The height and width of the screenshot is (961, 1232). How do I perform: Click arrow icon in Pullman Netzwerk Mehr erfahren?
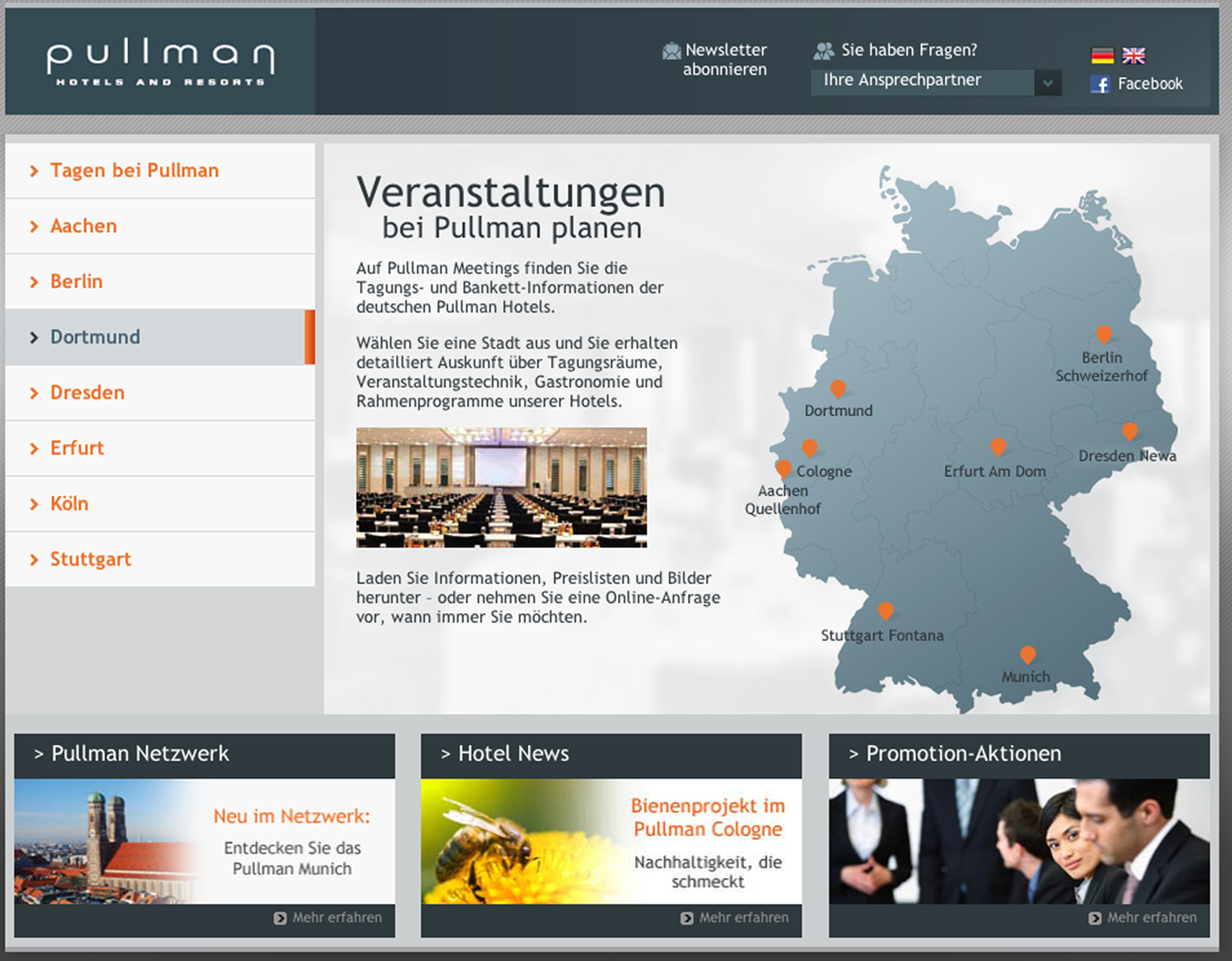pyautogui.click(x=280, y=918)
